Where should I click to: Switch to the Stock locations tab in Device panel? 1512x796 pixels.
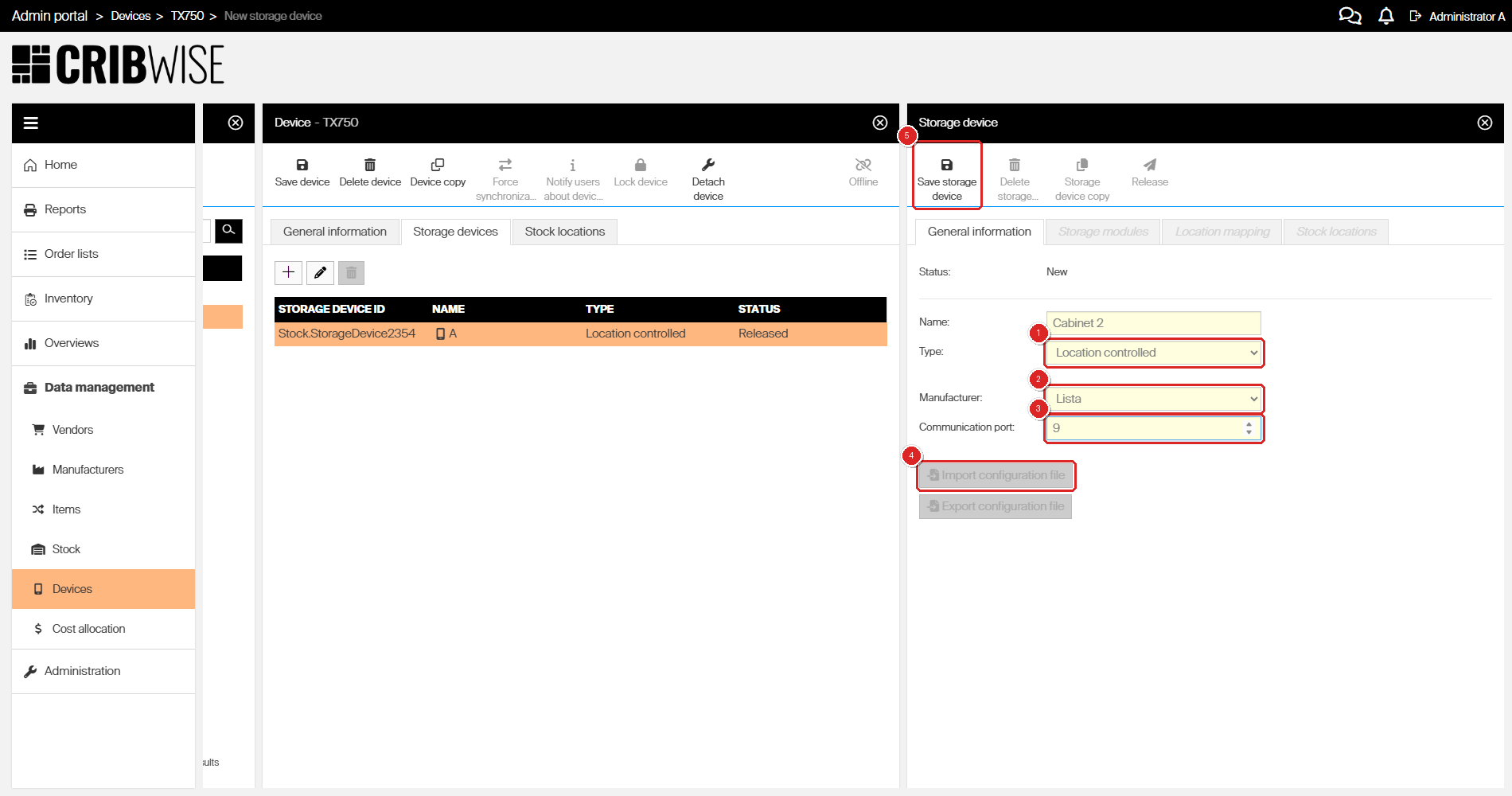(565, 232)
